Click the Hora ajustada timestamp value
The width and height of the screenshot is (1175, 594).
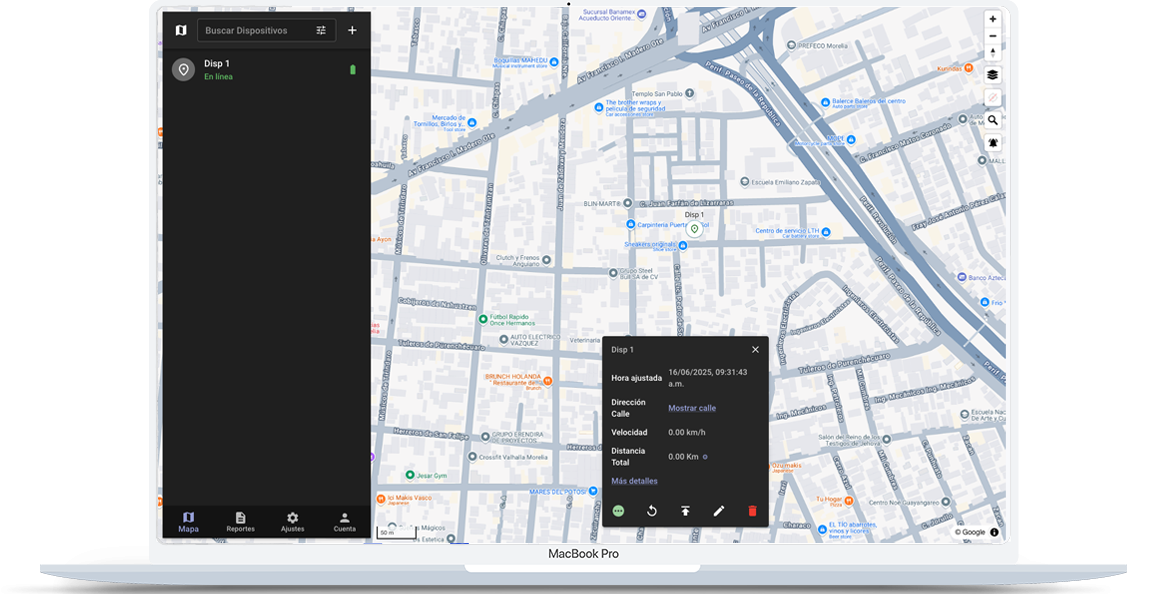[707, 378]
